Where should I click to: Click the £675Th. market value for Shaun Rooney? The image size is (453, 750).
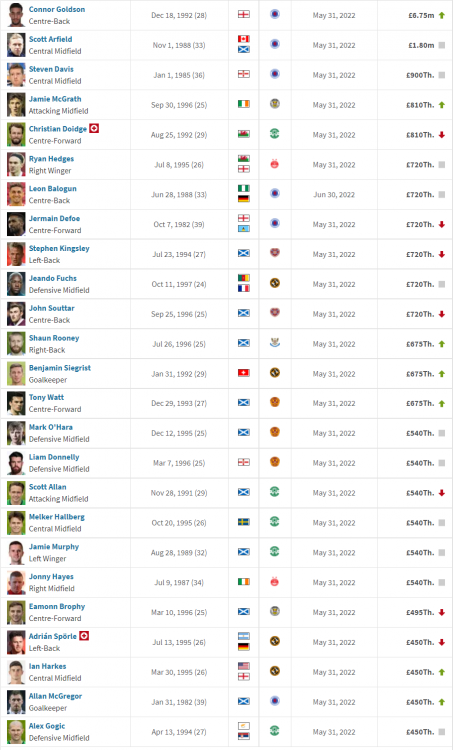[x=420, y=344]
